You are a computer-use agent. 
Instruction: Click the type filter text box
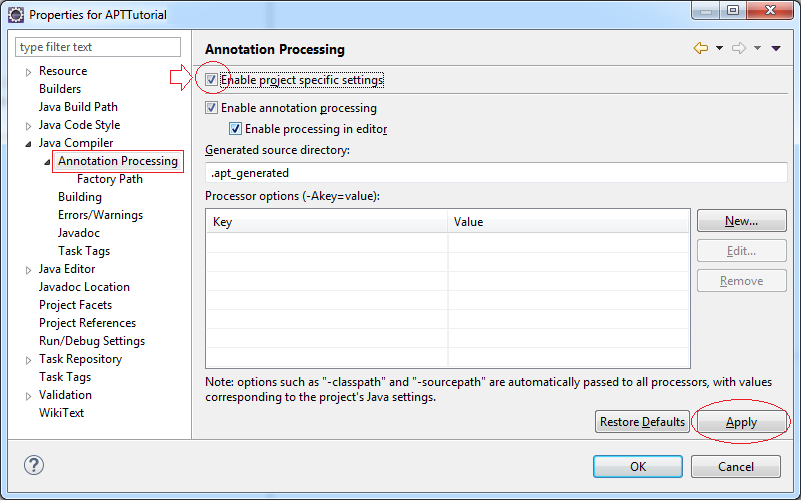coord(98,47)
